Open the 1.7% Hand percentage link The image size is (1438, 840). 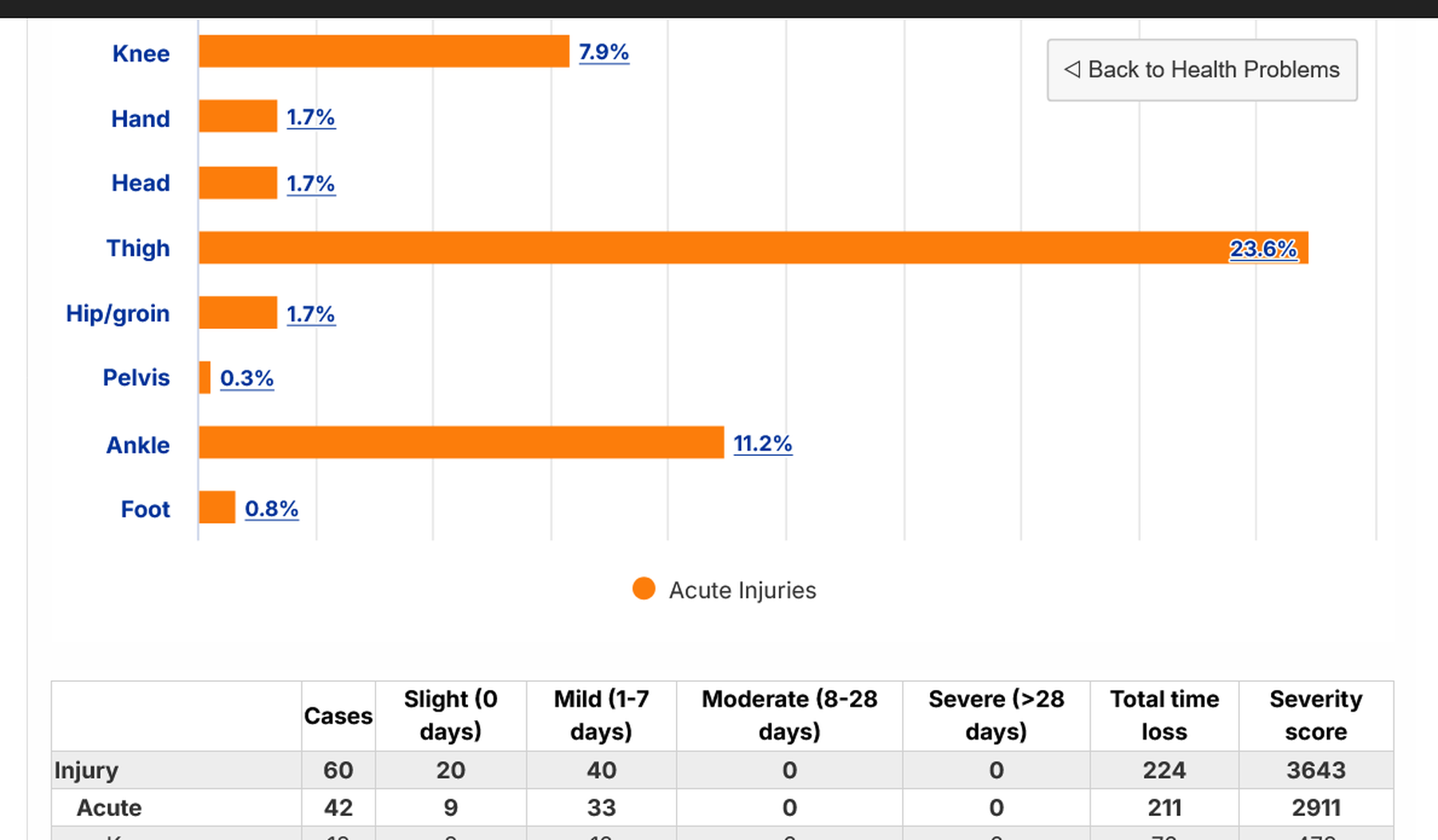tap(311, 117)
